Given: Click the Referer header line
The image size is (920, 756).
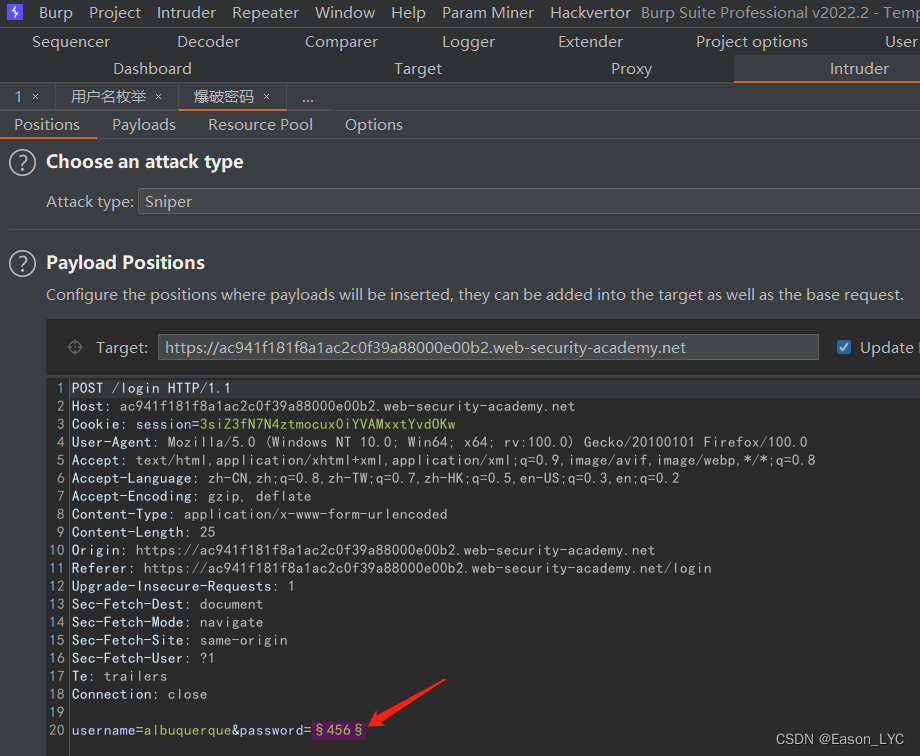Looking at the screenshot, I should [x=391, y=568].
